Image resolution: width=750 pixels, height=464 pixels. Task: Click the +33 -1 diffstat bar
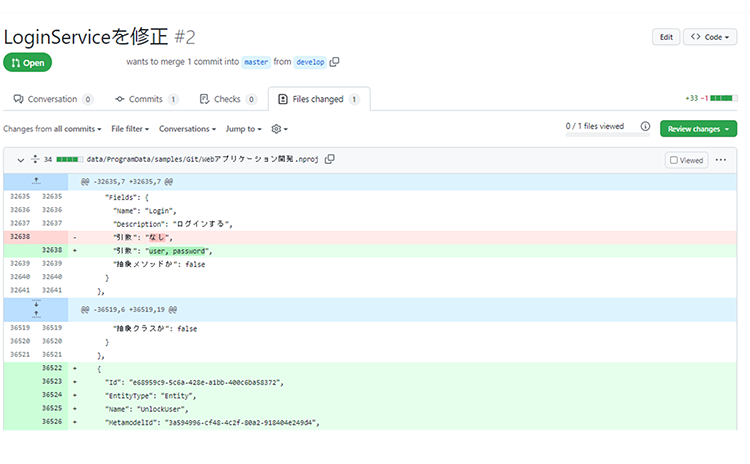[x=711, y=98]
